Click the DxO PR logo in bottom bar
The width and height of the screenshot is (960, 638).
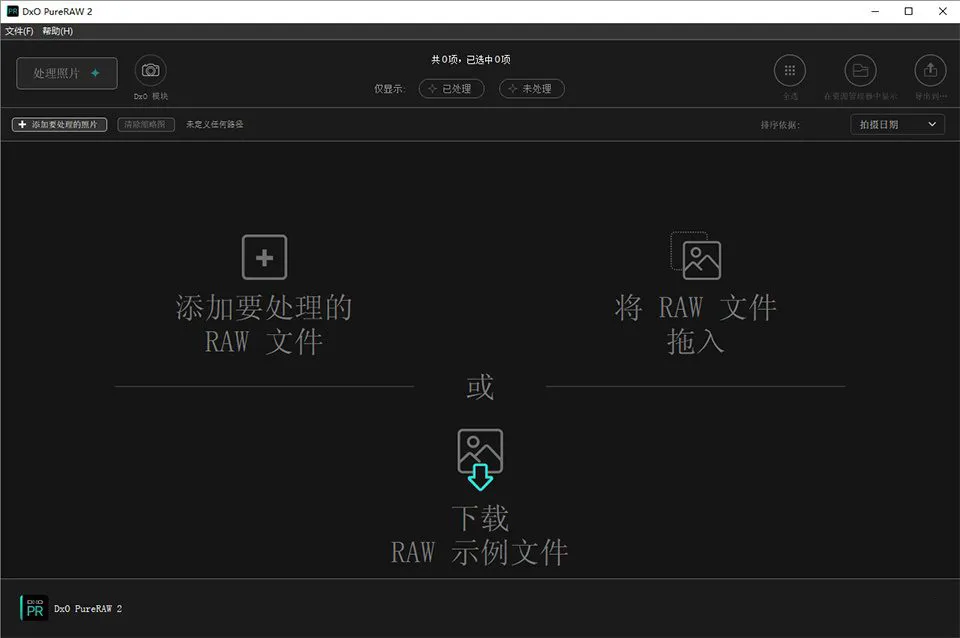click(x=34, y=608)
